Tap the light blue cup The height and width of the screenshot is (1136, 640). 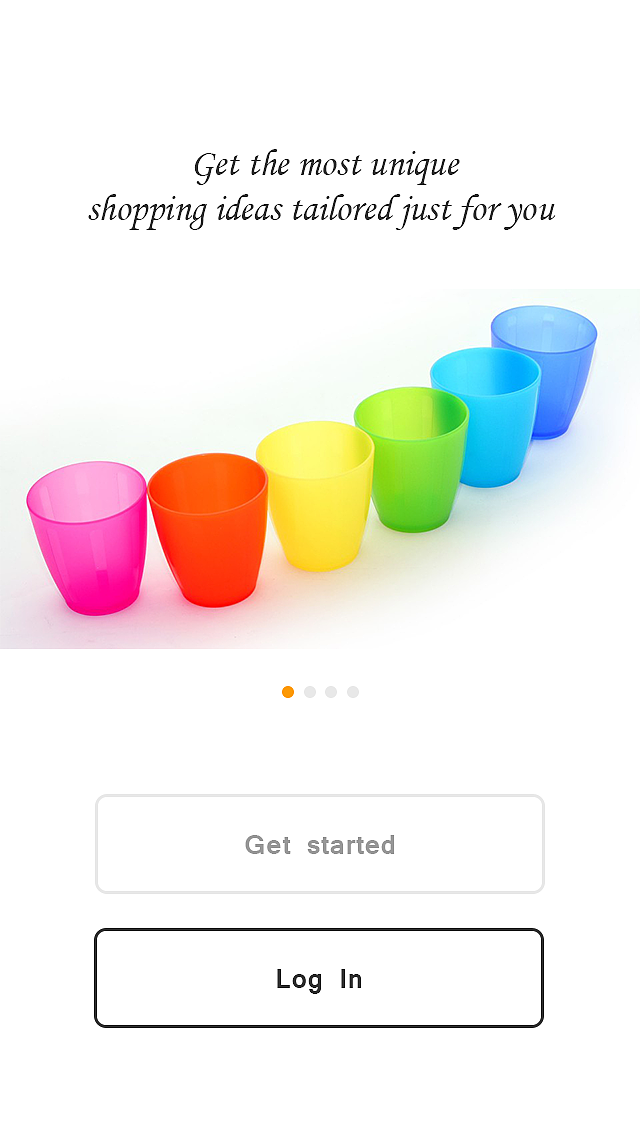[486, 417]
